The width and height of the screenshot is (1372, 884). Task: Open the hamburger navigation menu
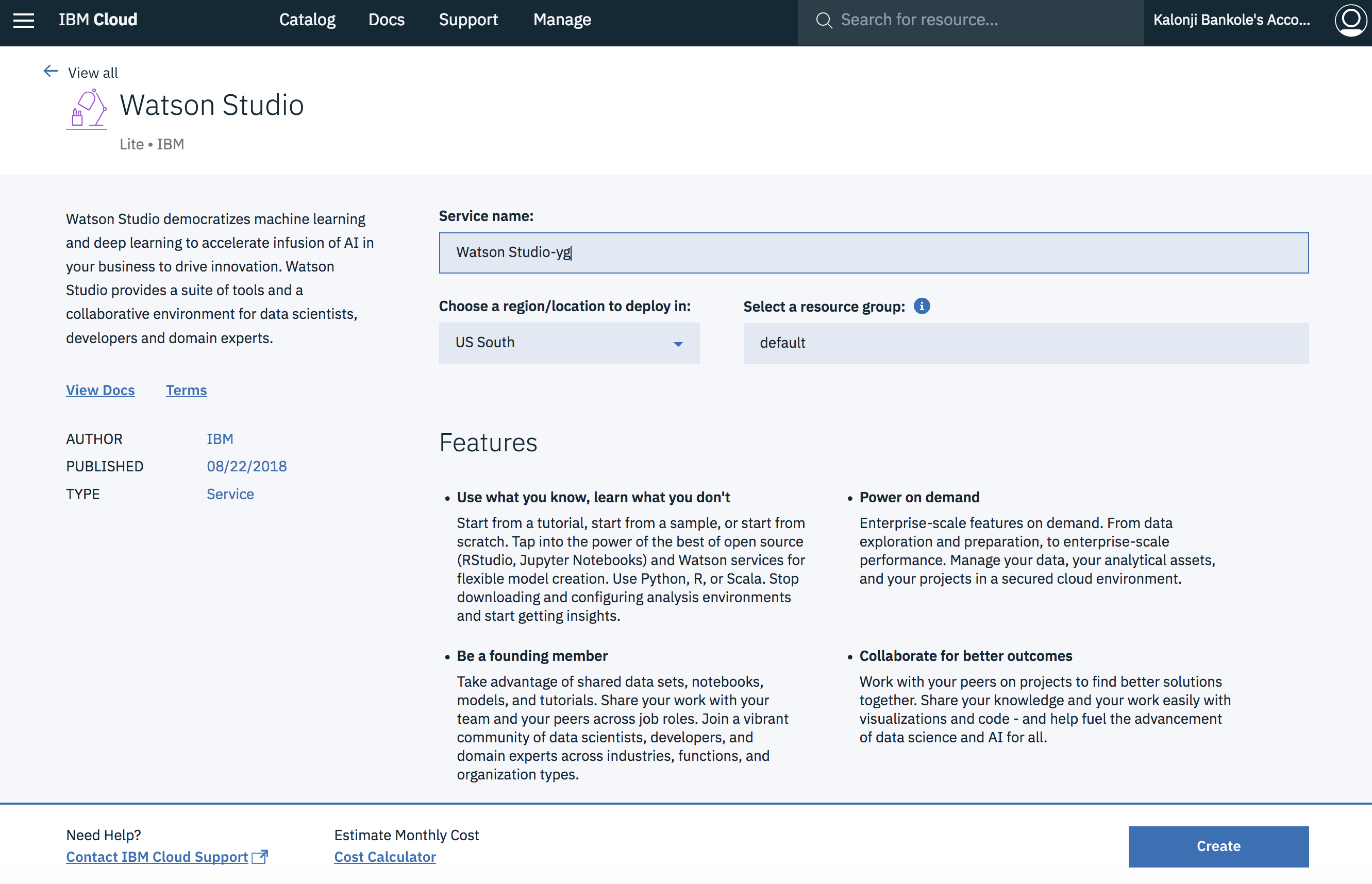coord(24,21)
